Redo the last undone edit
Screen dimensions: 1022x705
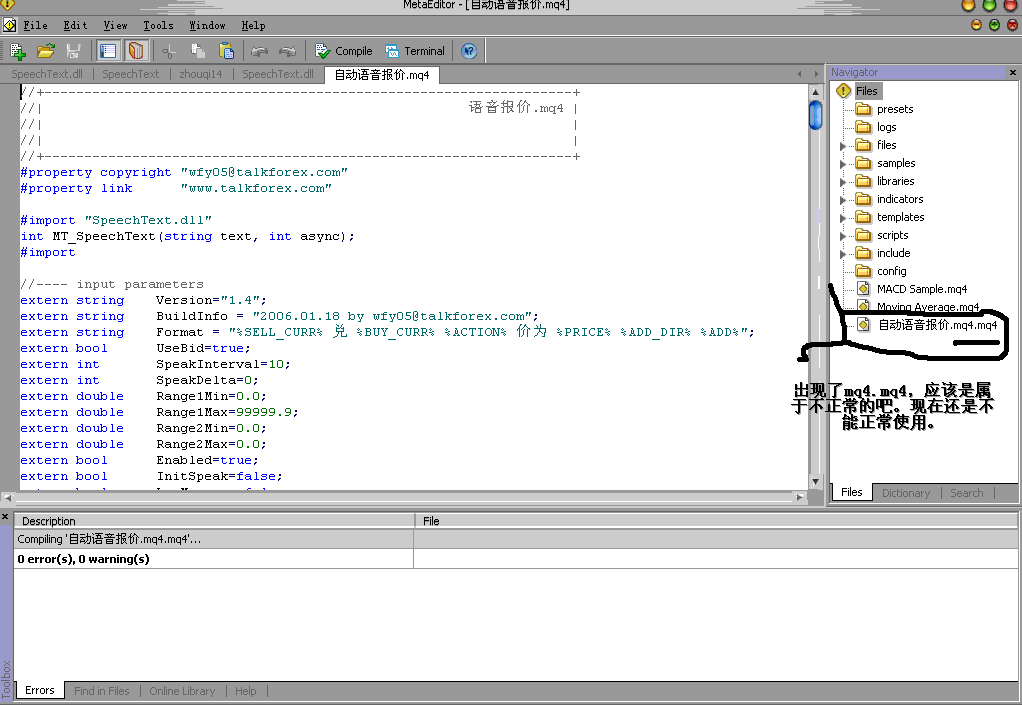[287, 51]
